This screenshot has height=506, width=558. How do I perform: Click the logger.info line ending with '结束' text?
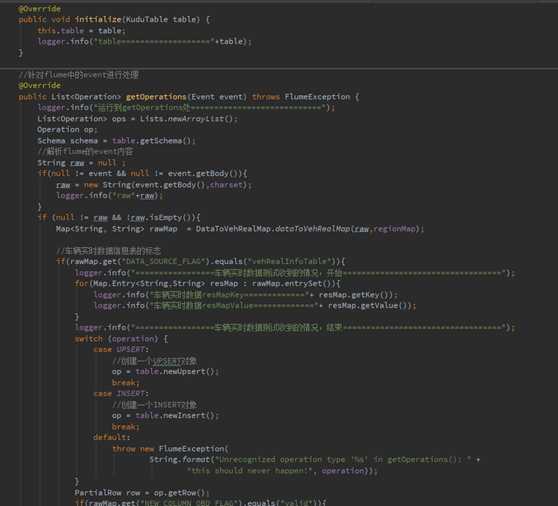point(294,327)
